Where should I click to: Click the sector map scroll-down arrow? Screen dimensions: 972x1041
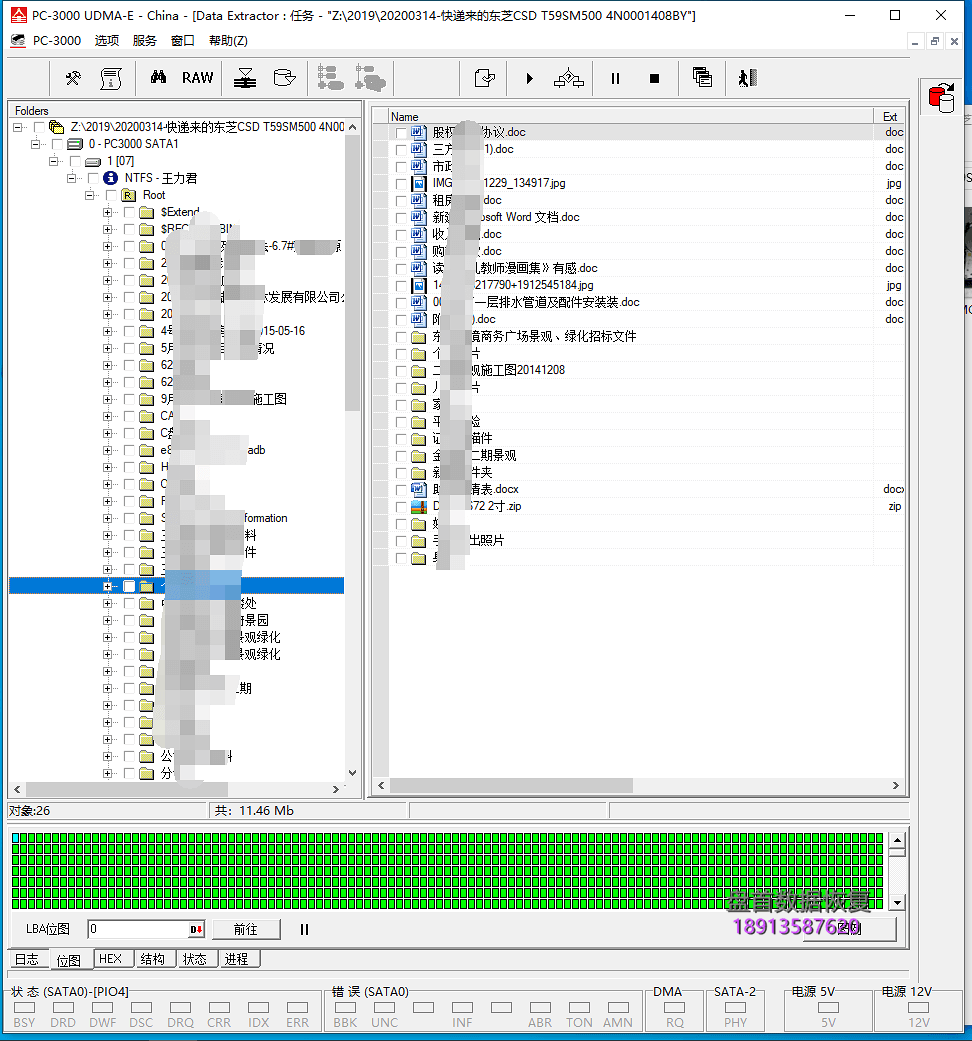click(x=898, y=902)
